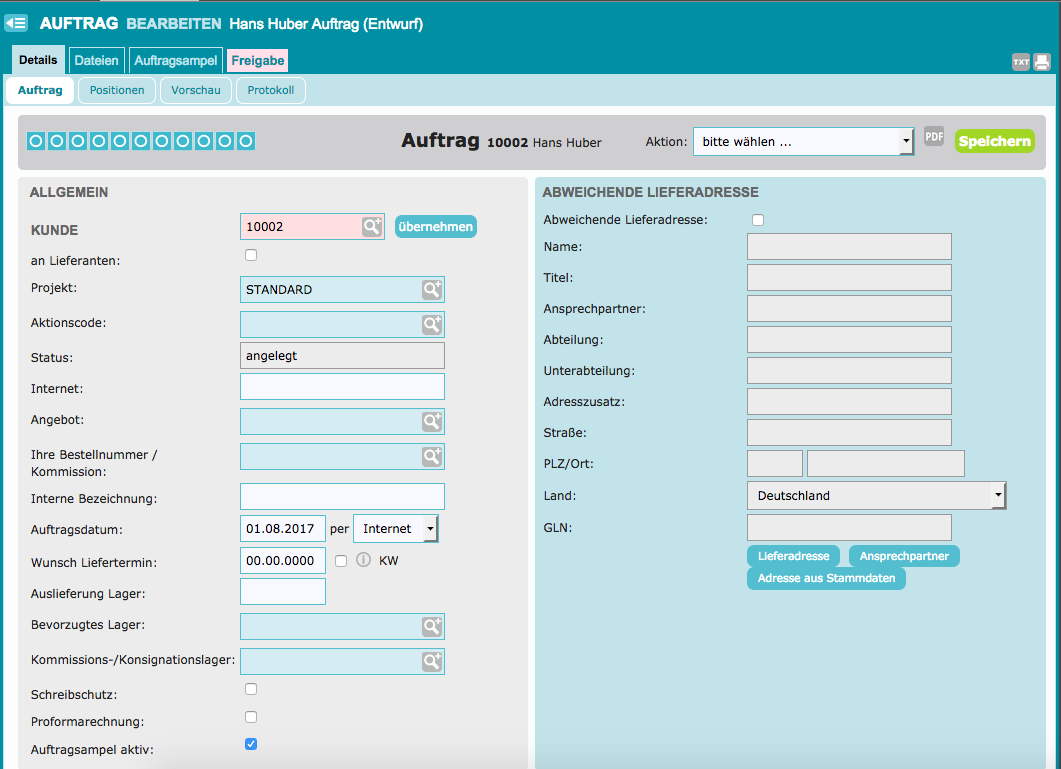Open the Aktion 'bitte wählen' dropdown
Image resolution: width=1061 pixels, height=769 pixels.
coord(803,142)
